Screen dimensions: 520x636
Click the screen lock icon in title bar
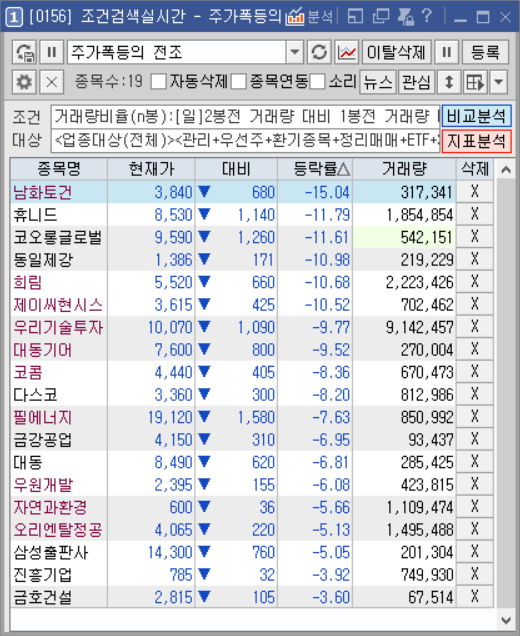(406, 17)
